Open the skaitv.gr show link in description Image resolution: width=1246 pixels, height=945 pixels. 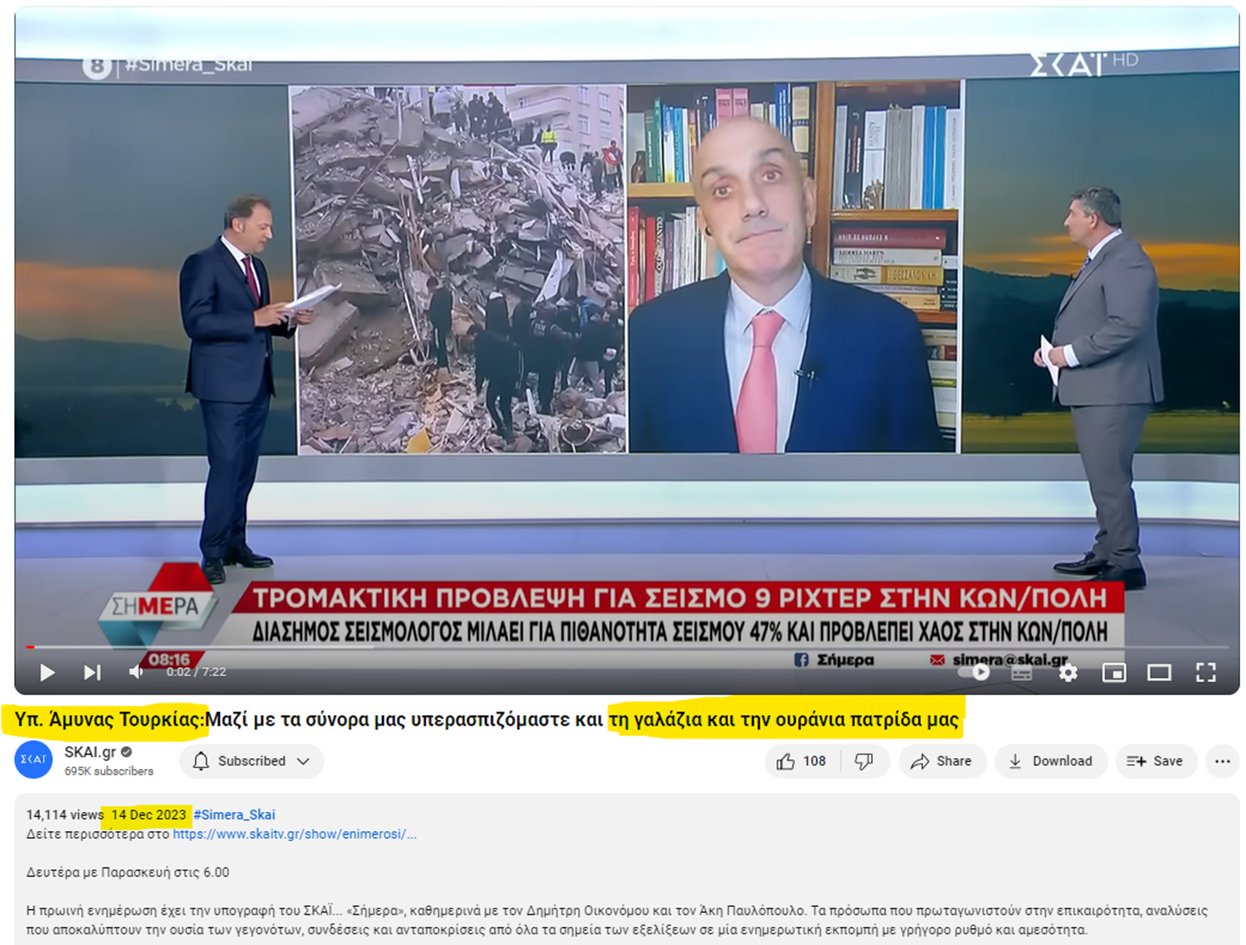click(x=294, y=834)
